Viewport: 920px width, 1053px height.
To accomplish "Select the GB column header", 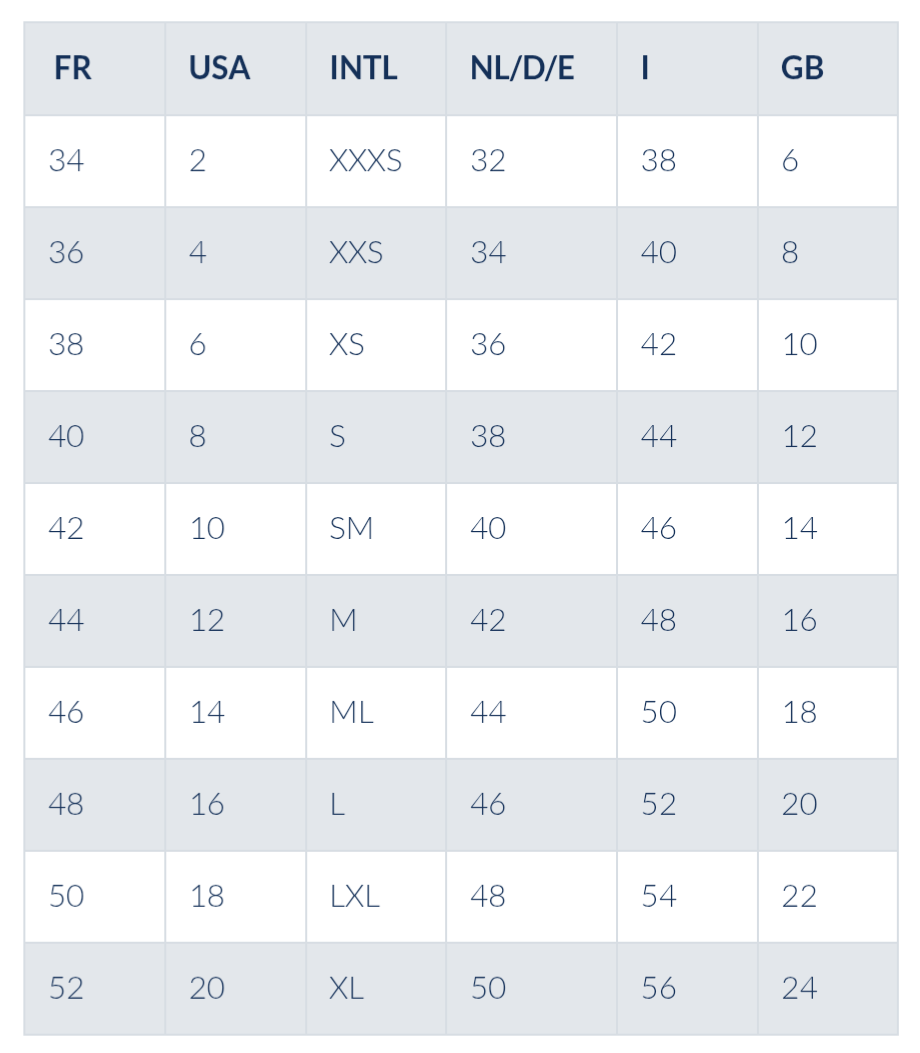I will coord(828,68).
